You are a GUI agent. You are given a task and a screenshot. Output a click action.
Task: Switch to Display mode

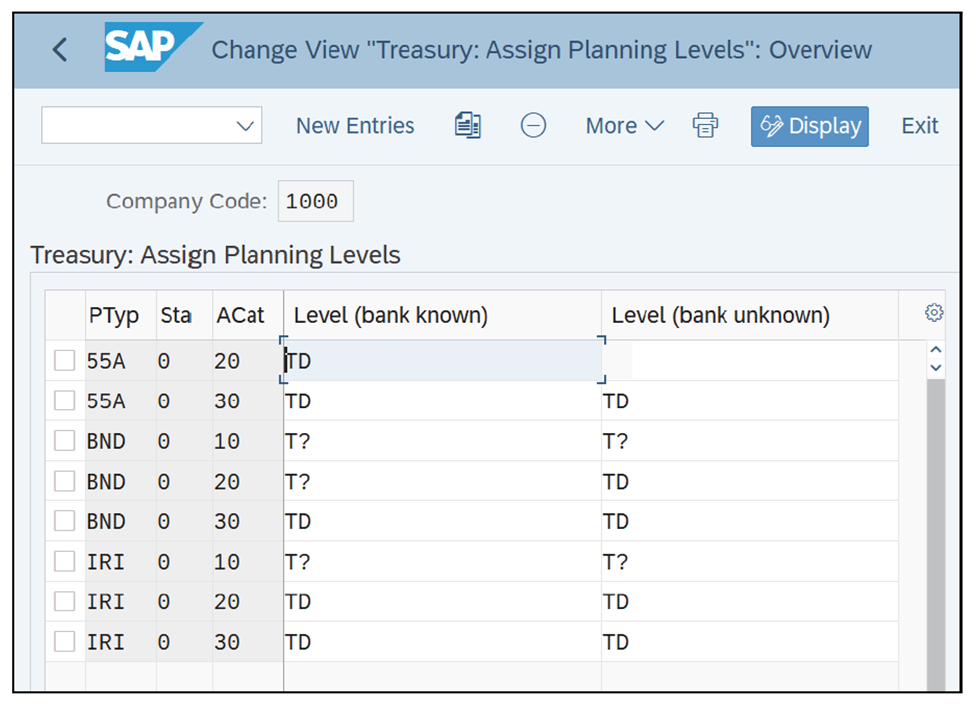[809, 126]
